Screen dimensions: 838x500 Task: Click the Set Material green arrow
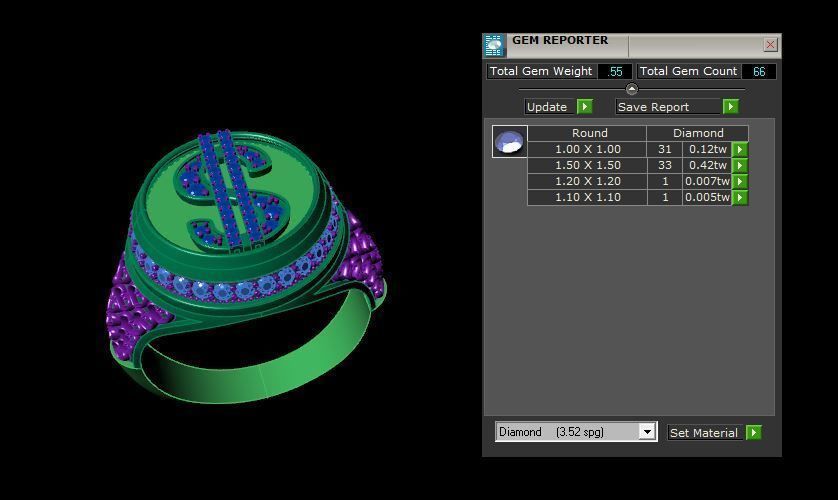(754, 432)
